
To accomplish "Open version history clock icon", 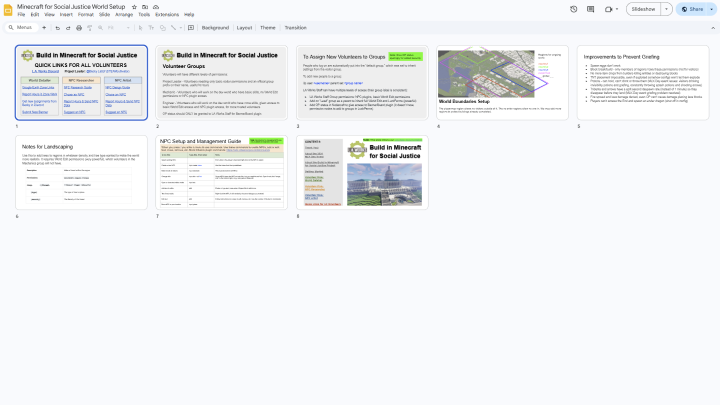I will click(x=574, y=9).
